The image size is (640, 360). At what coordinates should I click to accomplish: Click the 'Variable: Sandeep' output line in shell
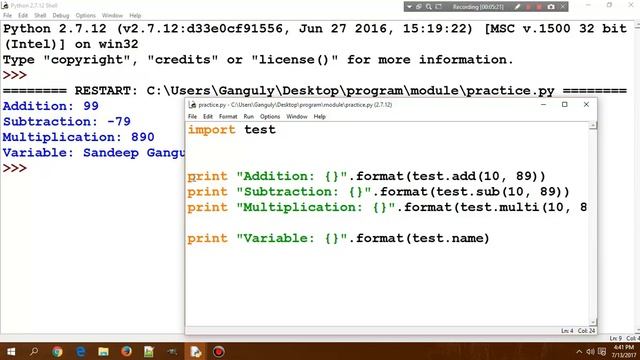(93, 153)
